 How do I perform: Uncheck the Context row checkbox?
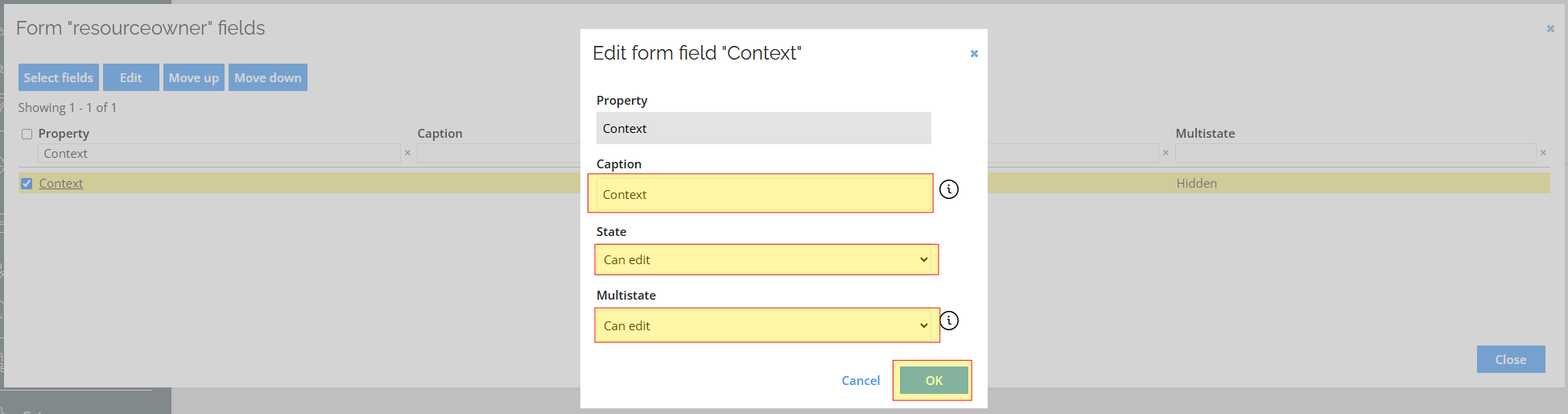(27, 184)
